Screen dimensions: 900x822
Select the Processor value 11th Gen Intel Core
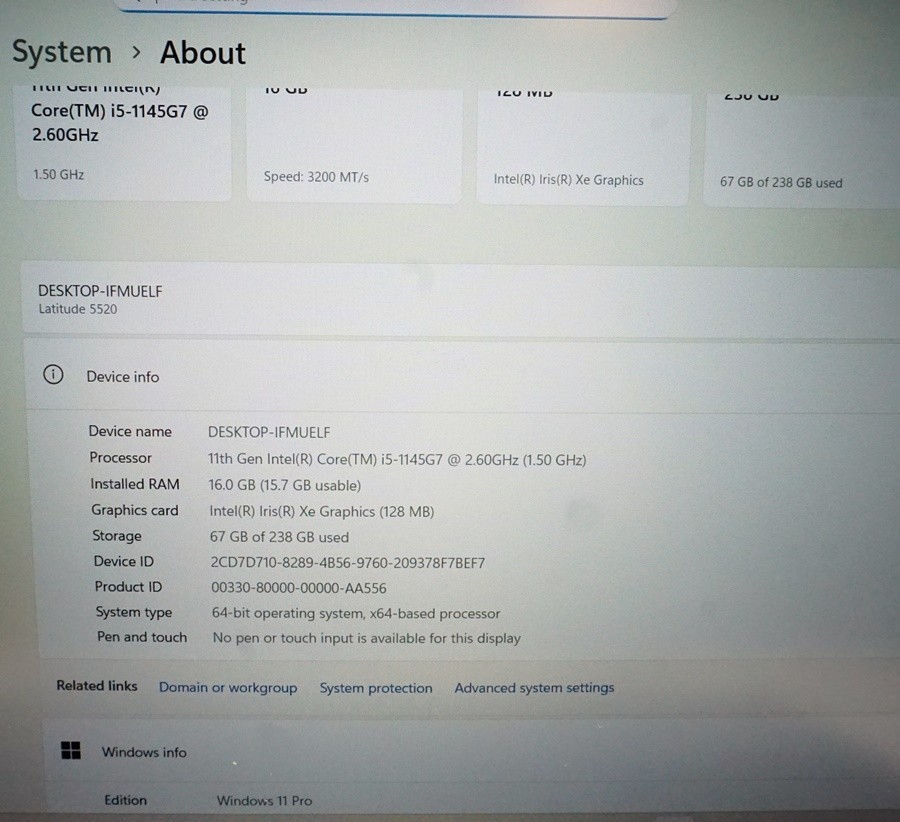[x=397, y=459]
